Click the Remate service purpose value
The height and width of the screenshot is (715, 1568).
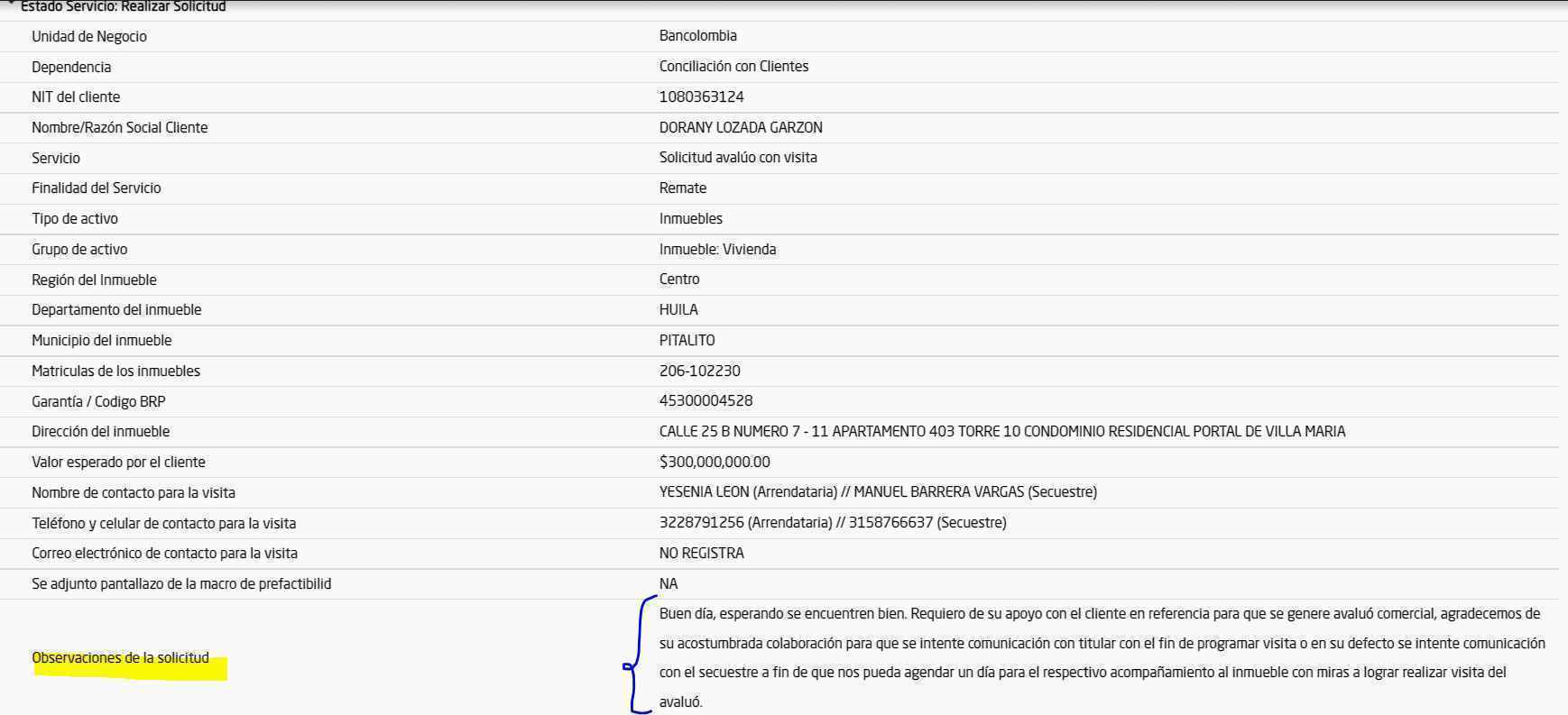pos(682,188)
